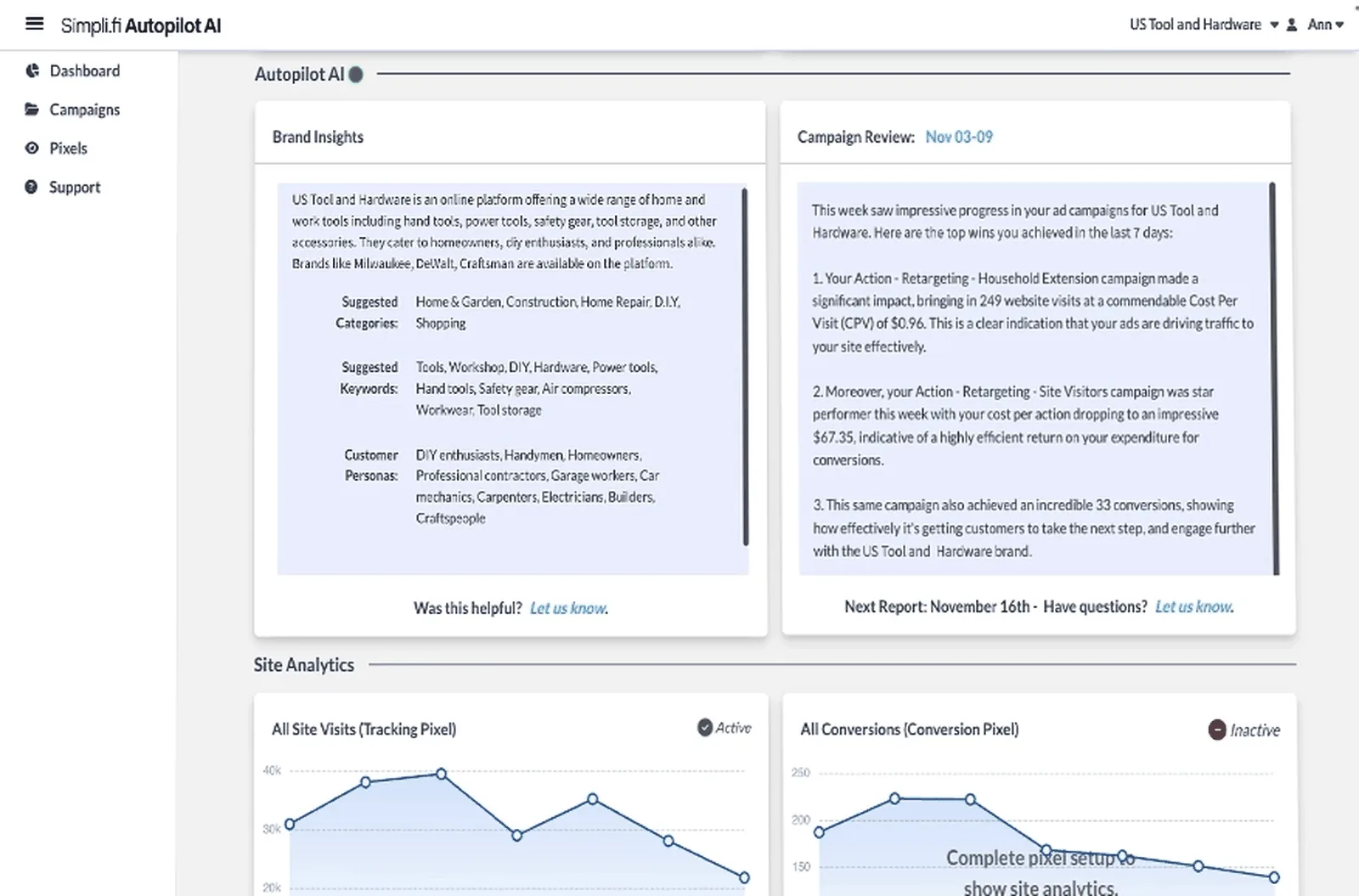Screen dimensions: 1359x896
Task: Click the Inactive status icon
Action: (1217, 730)
